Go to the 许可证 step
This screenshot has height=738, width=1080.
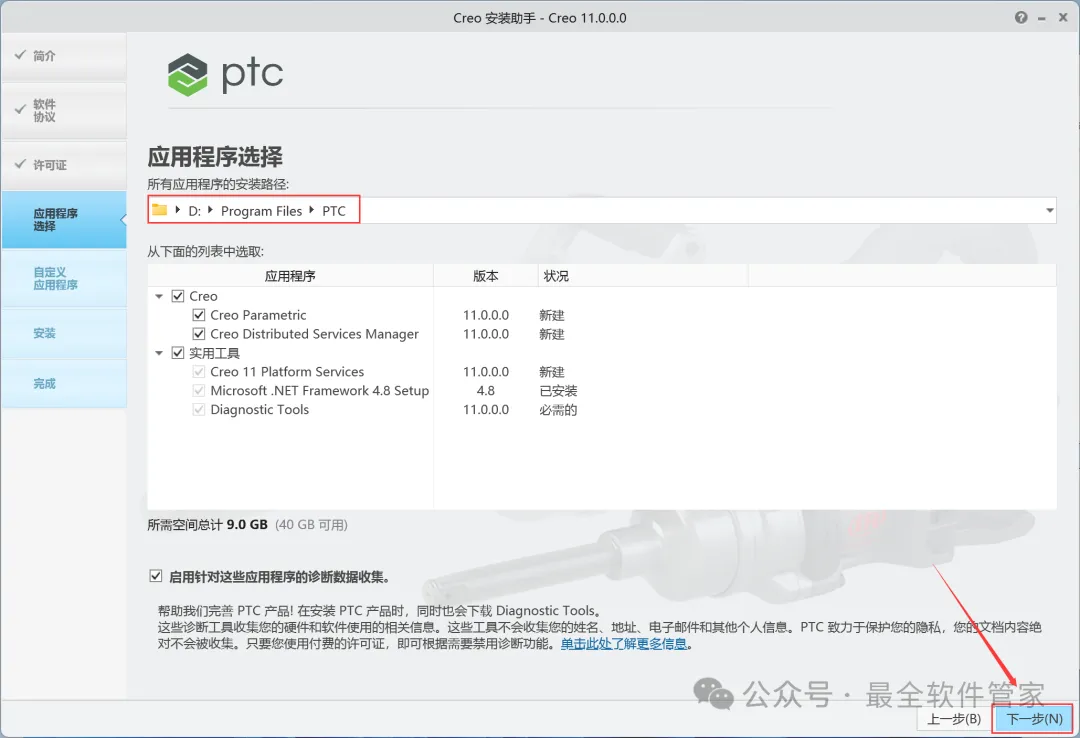[x=64, y=165]
